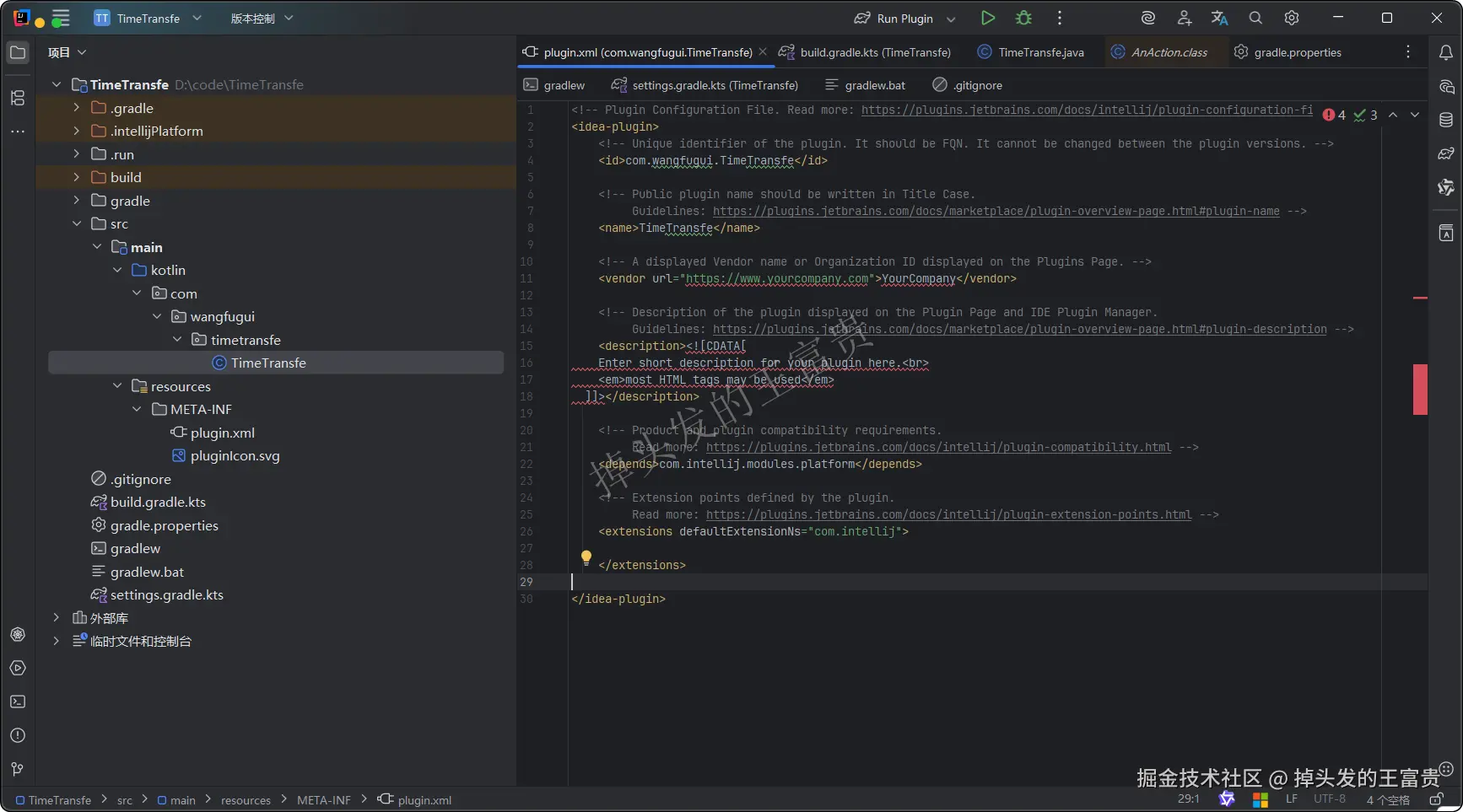
Task: Toggle the Project tool window folder icon
Action: [x=18, y=52]
